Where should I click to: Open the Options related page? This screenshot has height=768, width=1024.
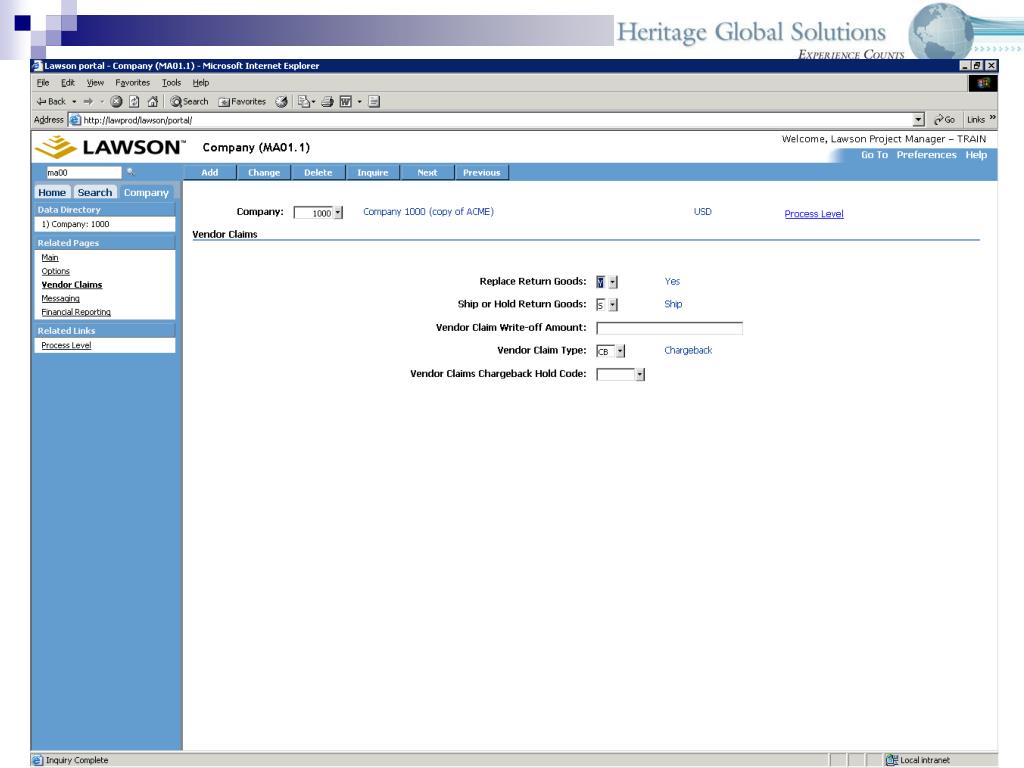[56, 272]
